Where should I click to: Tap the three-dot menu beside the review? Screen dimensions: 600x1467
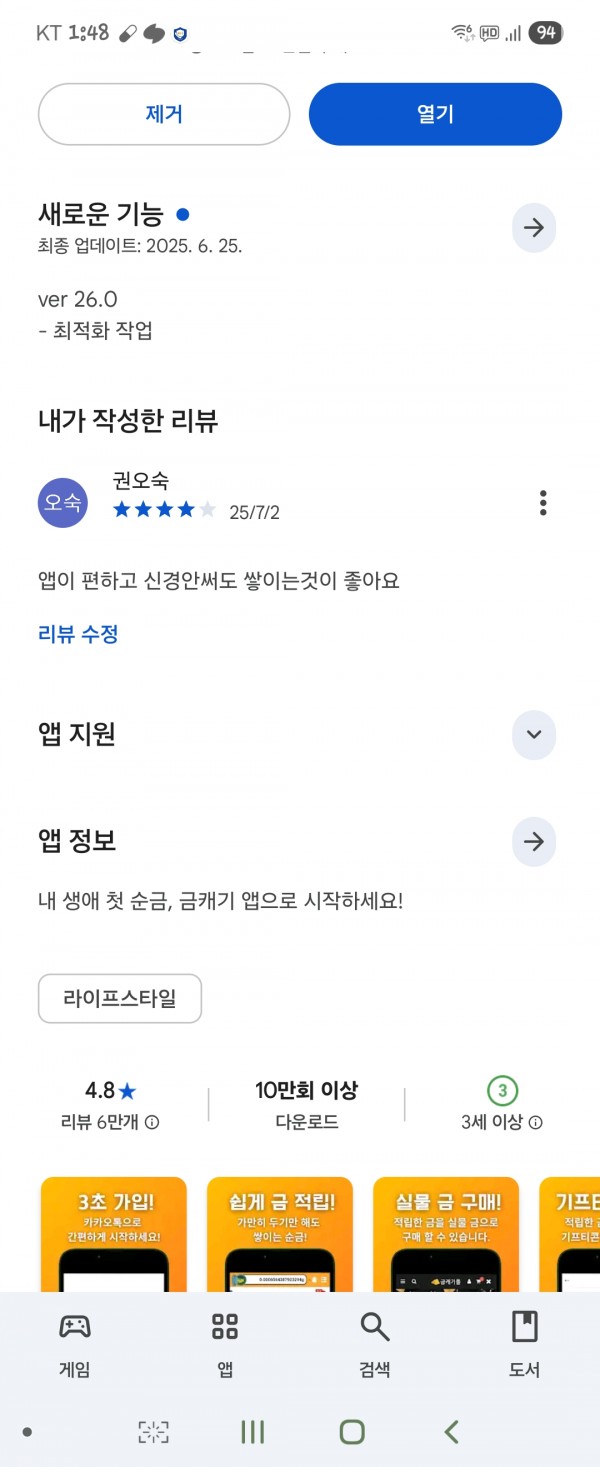coord(543,503)
